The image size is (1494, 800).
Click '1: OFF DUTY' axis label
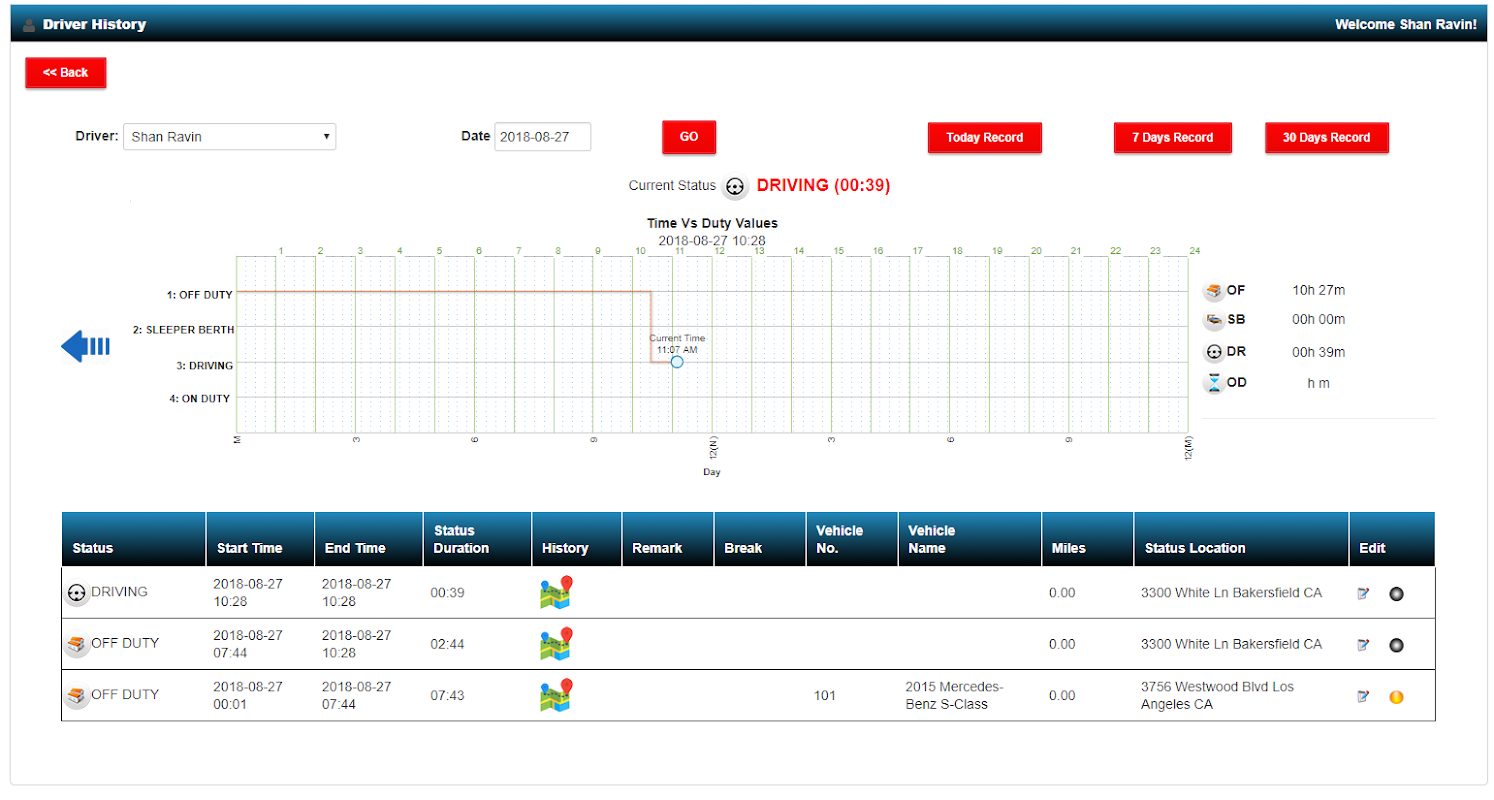200,295
